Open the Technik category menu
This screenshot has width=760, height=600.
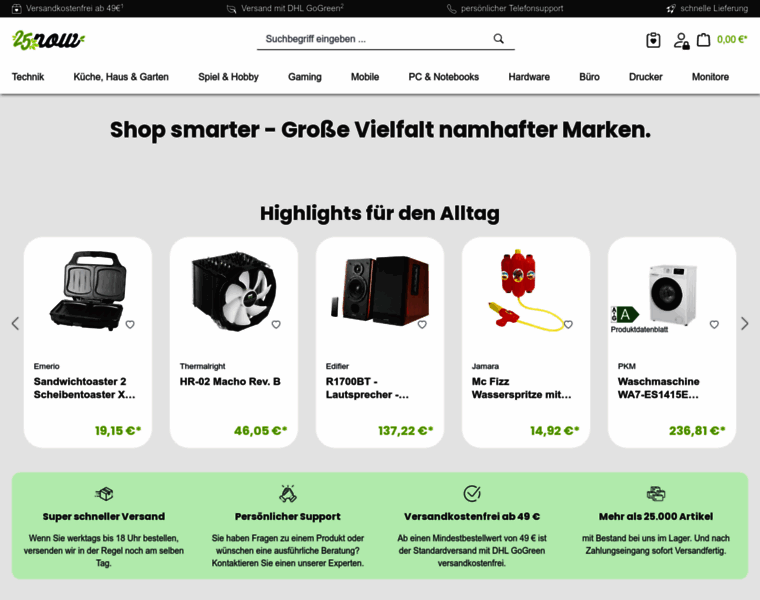tap(28, 77)
